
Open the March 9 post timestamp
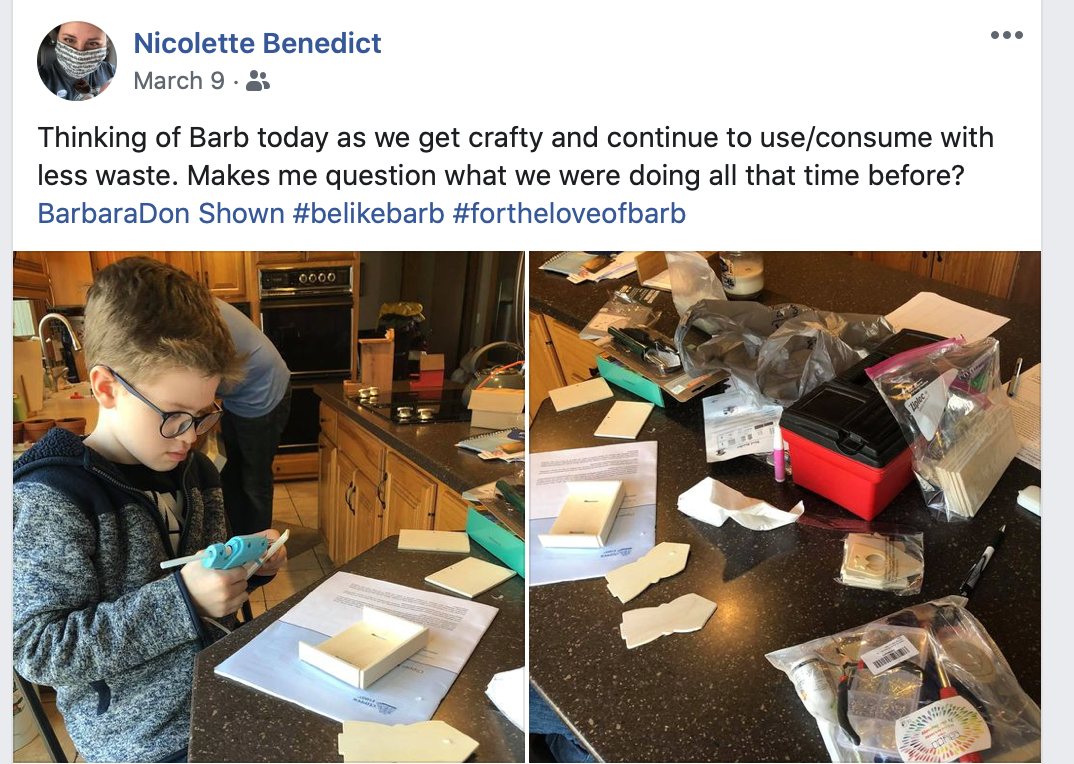click(x=179, y=81)
